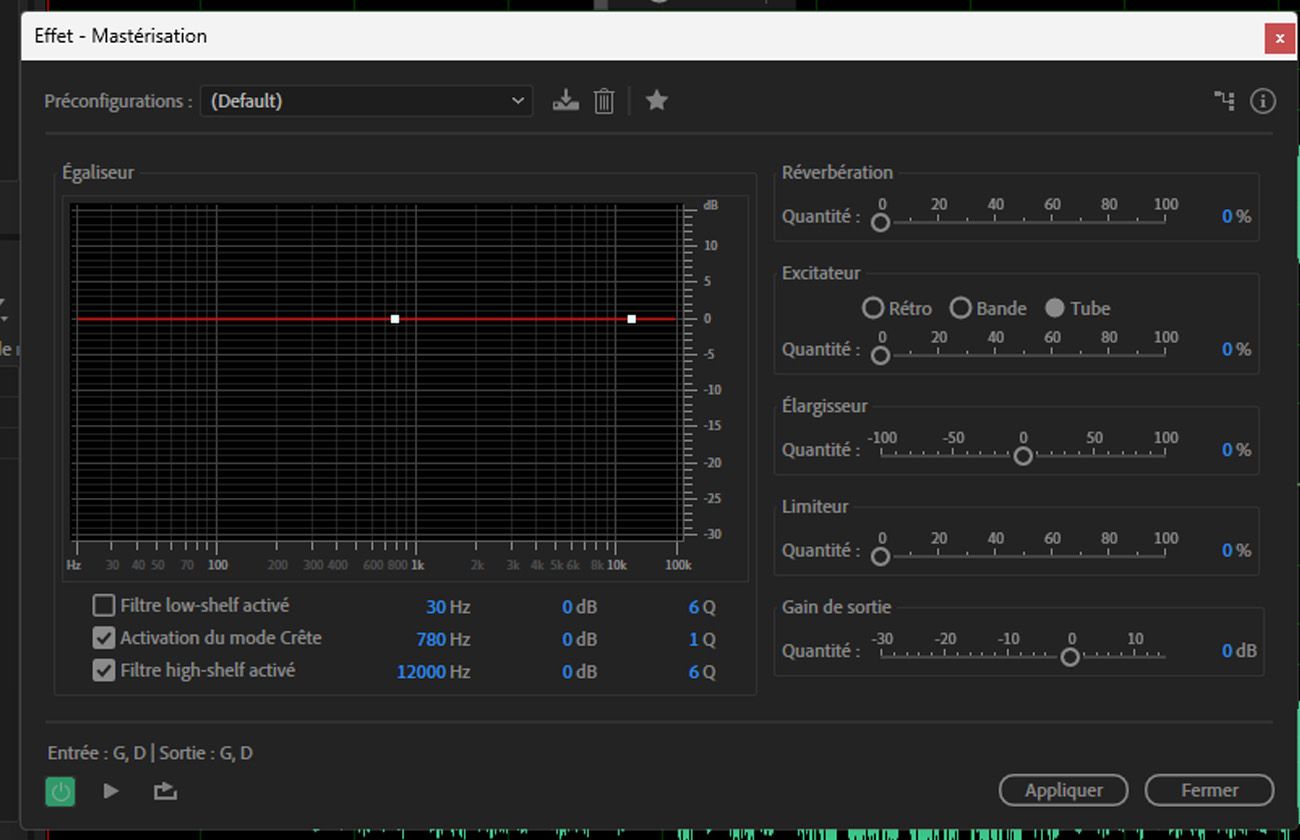Select the Tube exciter mode
The width and height of the screenshot is (1300, 840).
pos(1055,308)
